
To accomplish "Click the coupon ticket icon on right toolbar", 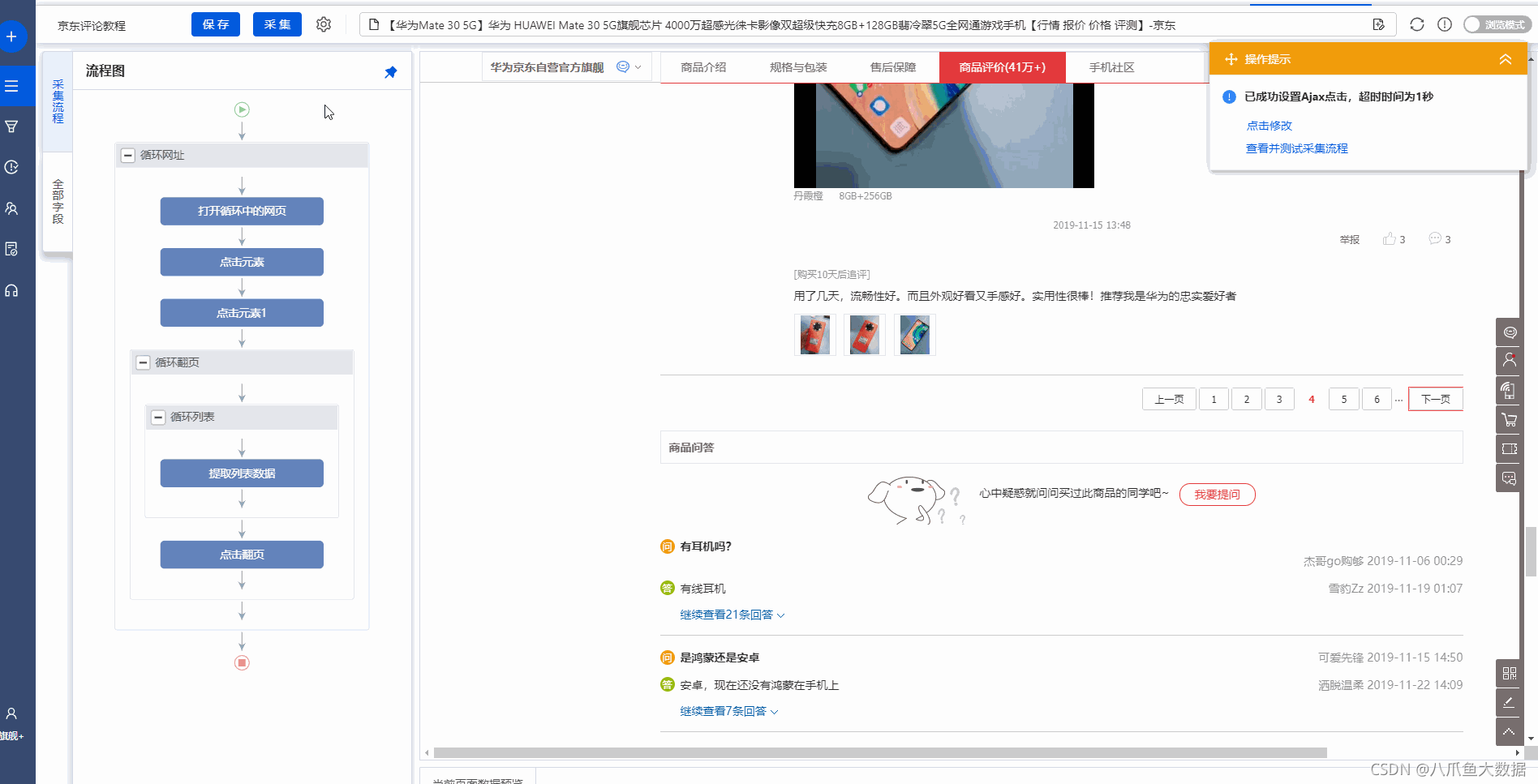I will (x=1509, y=448).
